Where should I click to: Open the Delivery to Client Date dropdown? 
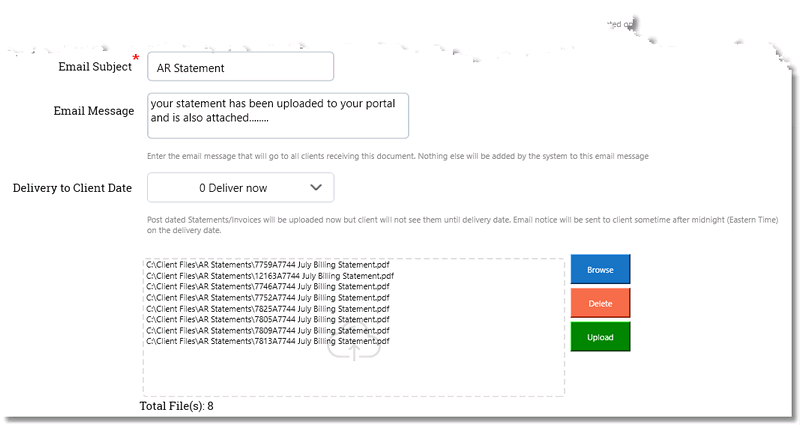240,188
